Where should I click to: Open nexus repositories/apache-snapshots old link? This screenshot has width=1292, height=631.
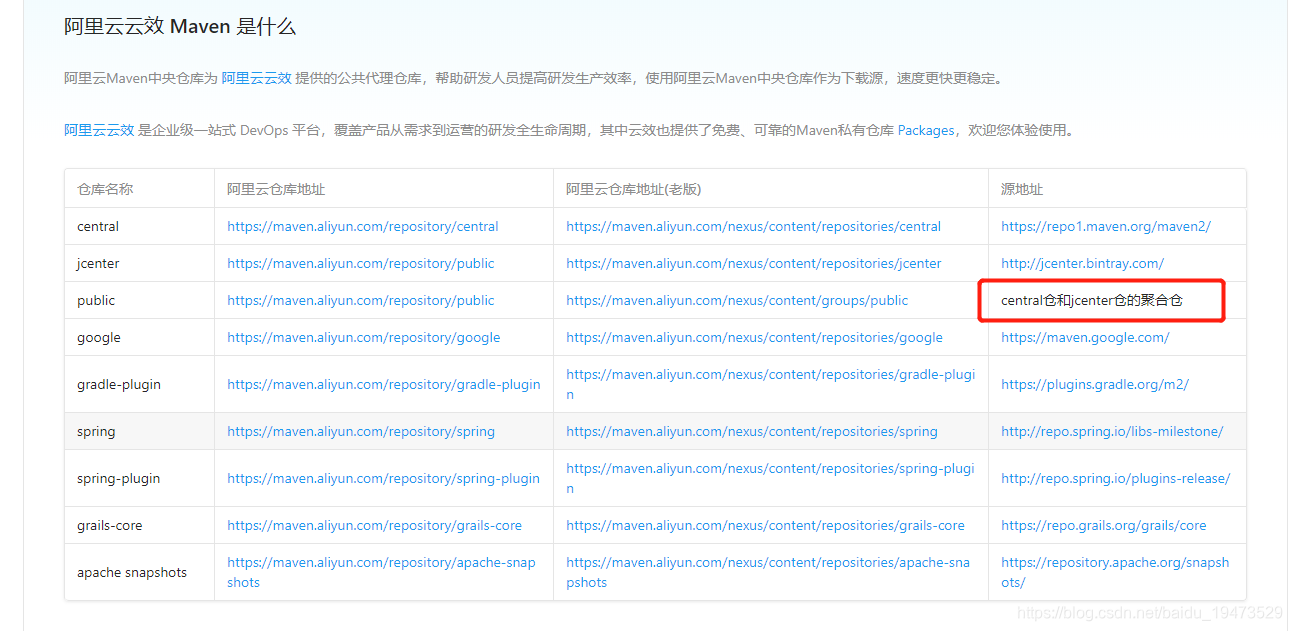click(768, 572)
